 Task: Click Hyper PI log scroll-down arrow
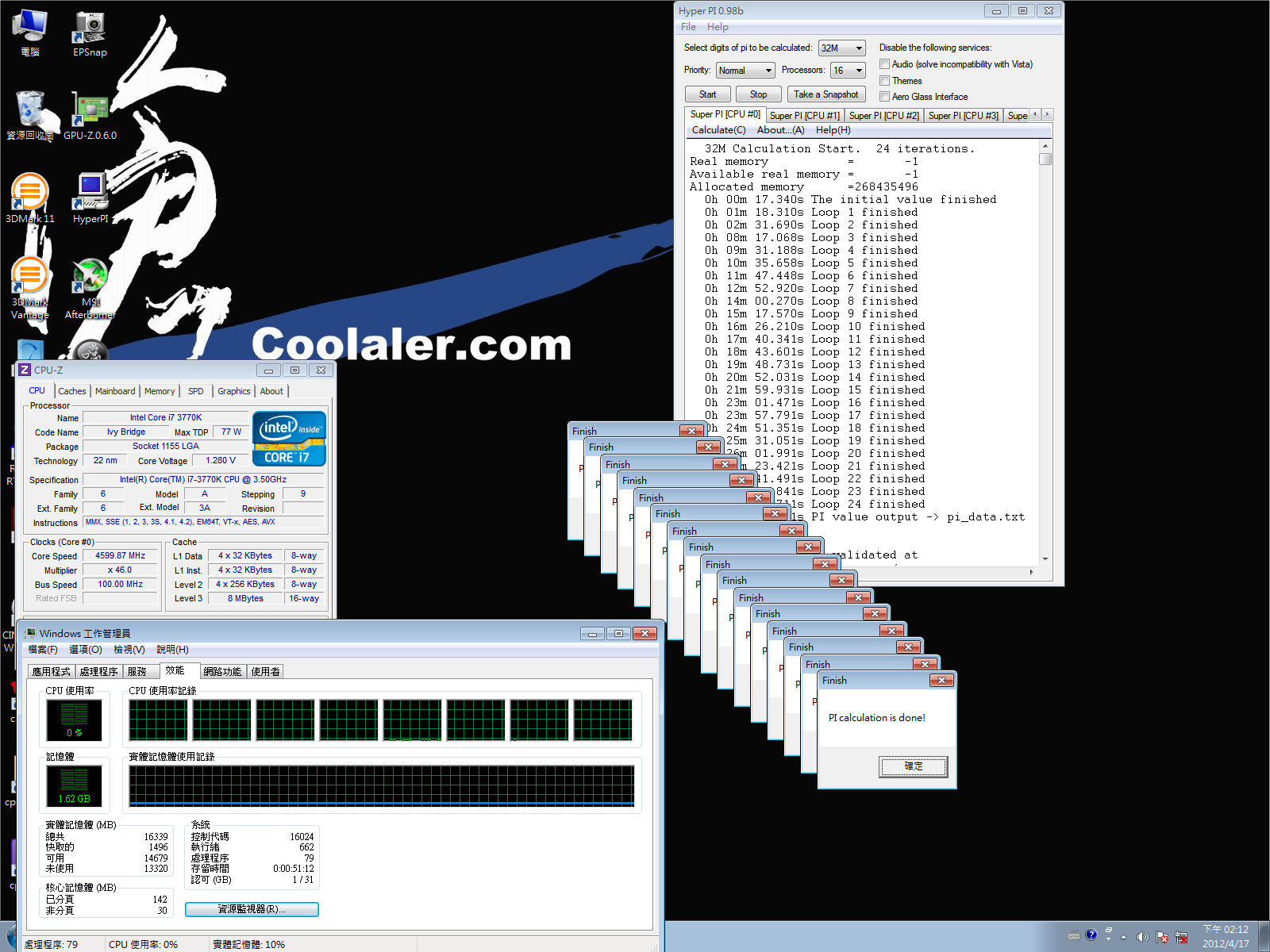coord(1045,559)
